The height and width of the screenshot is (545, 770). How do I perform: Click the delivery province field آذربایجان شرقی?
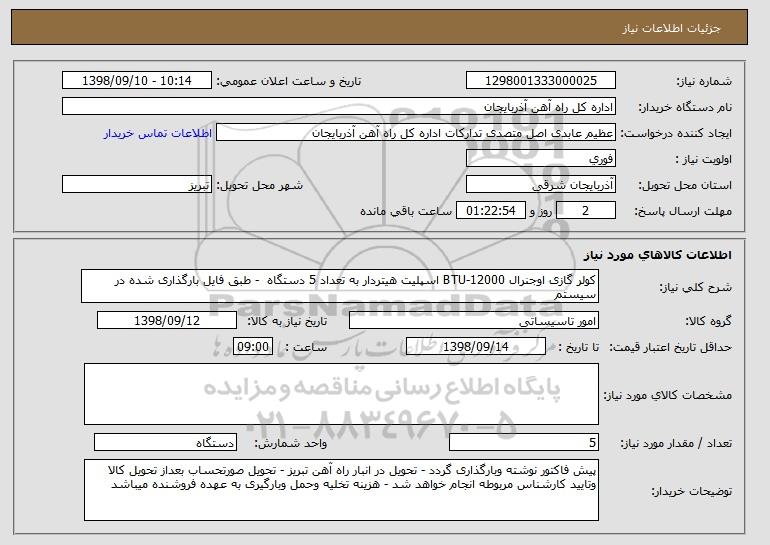pos(541,185)
